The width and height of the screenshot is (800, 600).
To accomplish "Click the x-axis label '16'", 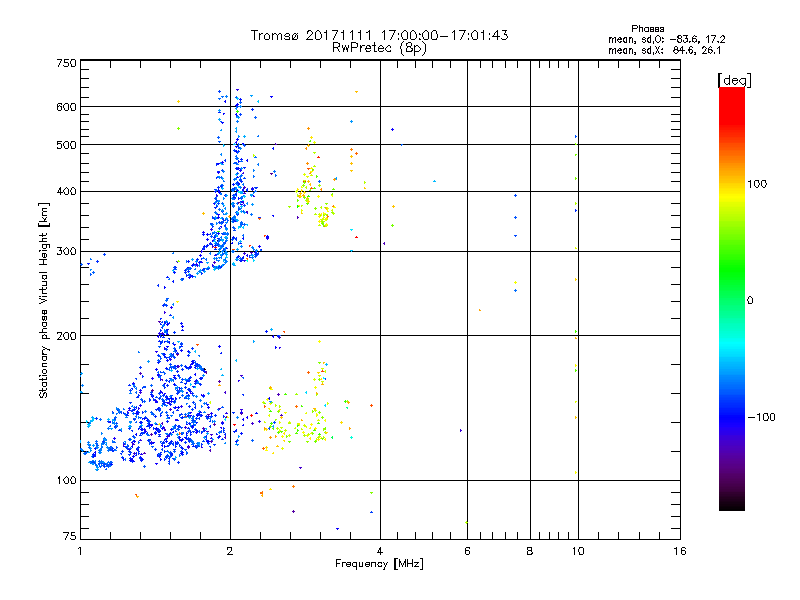I will click(680, 551).
